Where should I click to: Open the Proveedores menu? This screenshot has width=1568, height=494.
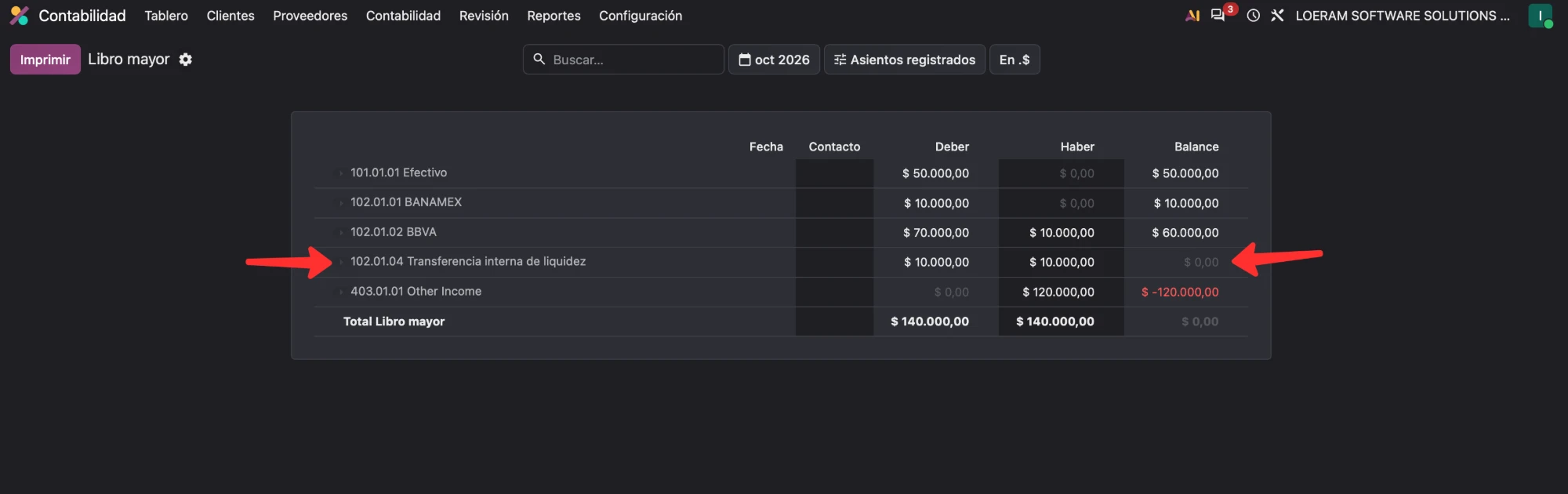(x=310, y=16)
